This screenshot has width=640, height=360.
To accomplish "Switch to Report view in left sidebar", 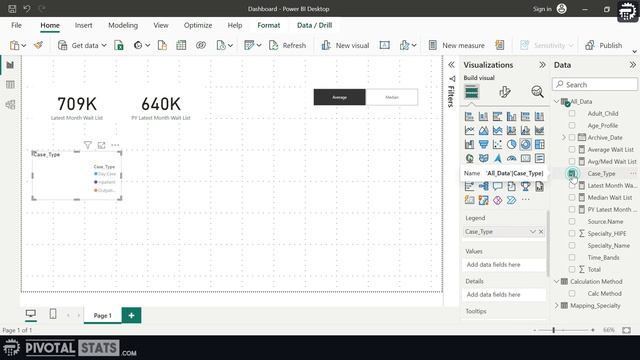I will pyautogui.click(x=10, y=65).
